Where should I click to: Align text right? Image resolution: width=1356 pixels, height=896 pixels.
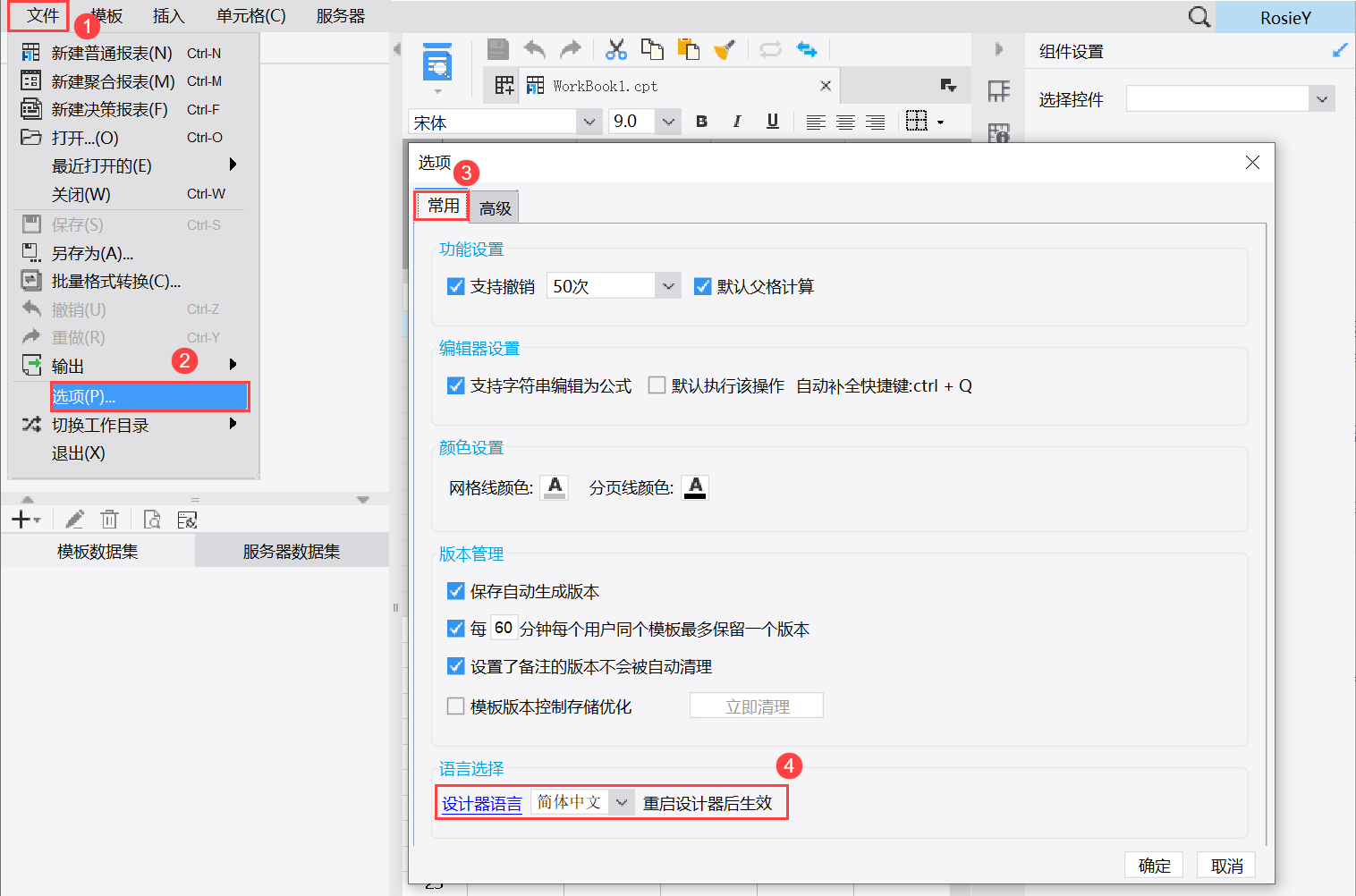click(x=876, y=122)
